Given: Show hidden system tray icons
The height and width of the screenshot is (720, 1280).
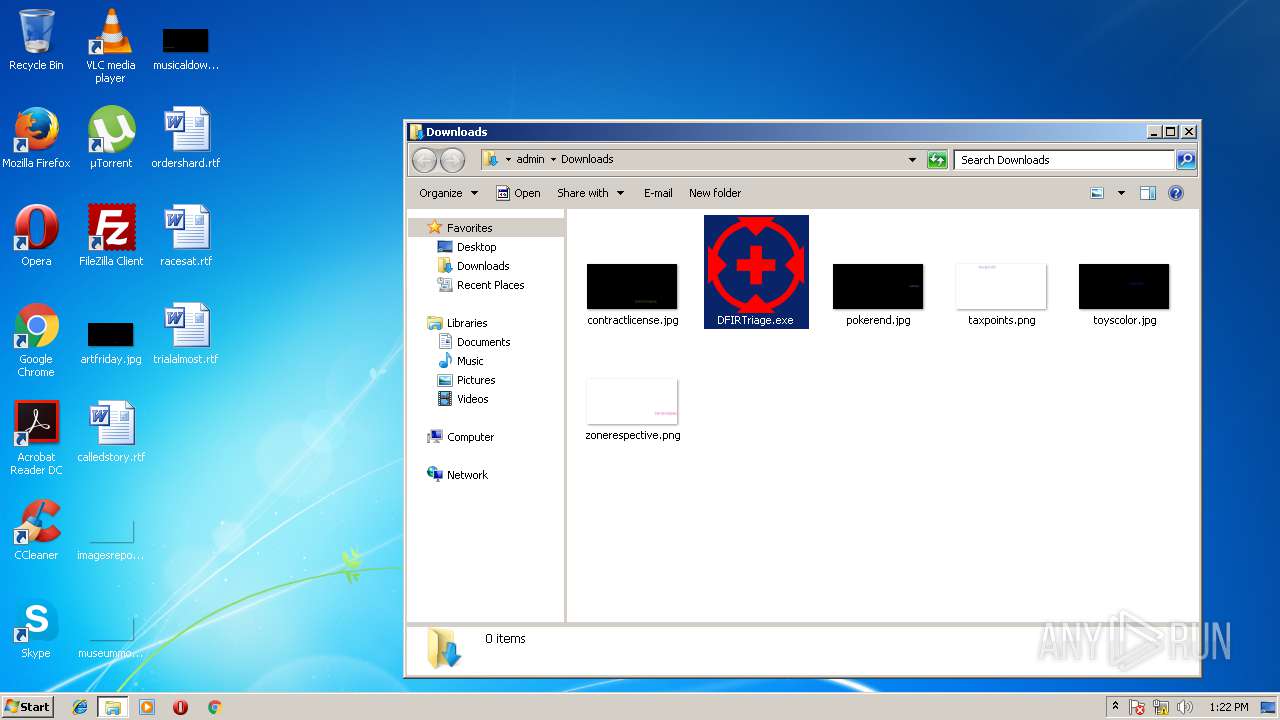Looking at the screenshot, I should point(1115,707).
